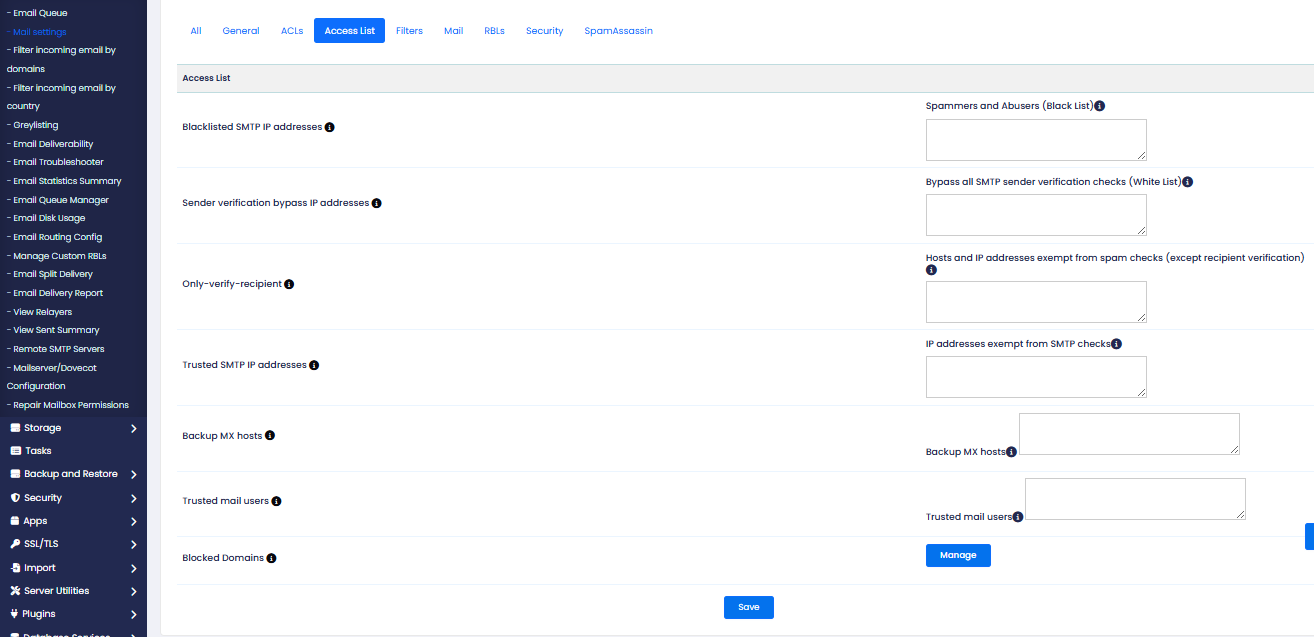Click the exempt from spam checks textarea
The image size is (1314, 637).
tap(1036, 302)
